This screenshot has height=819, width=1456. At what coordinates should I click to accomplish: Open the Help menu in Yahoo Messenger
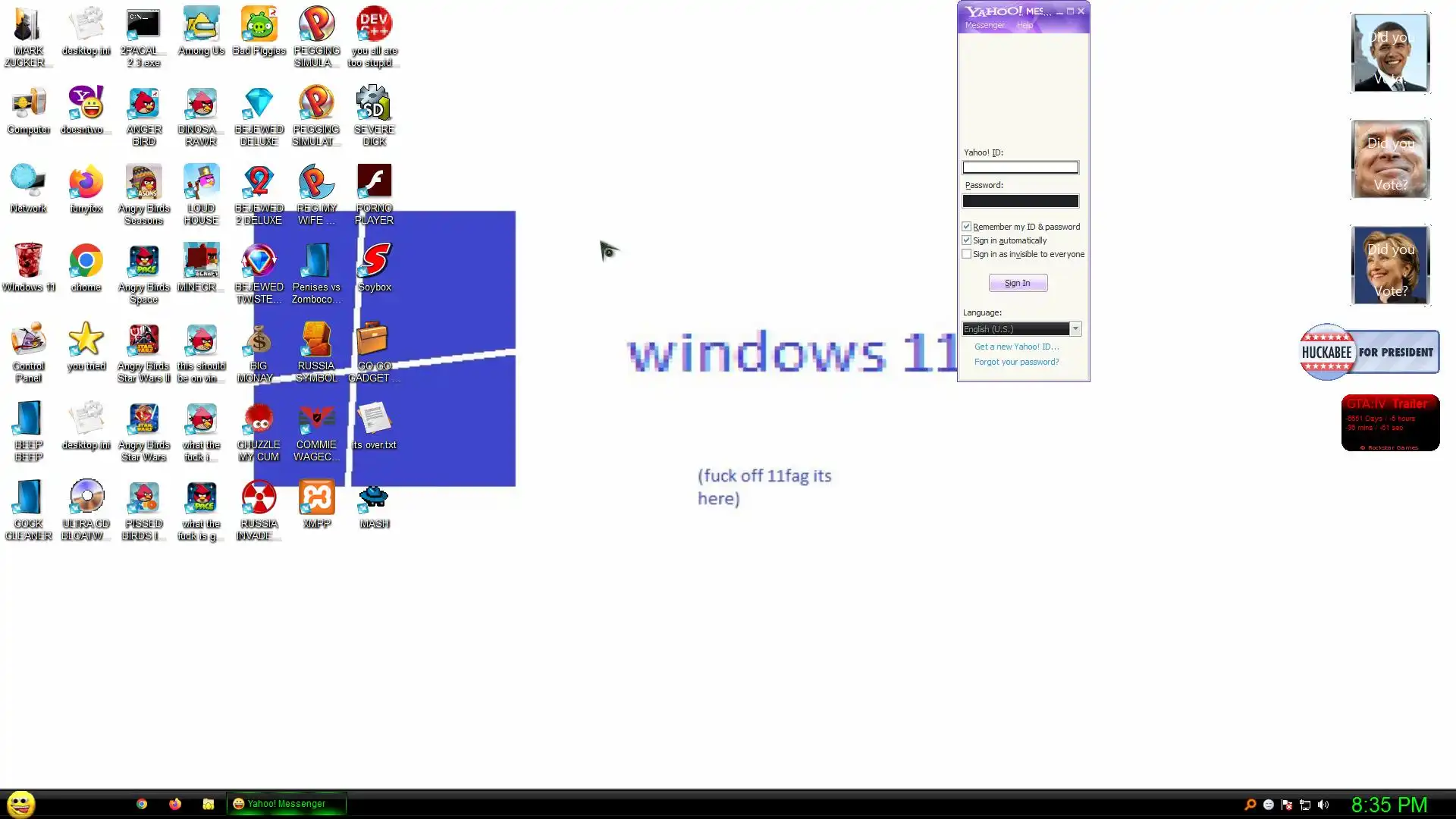tap(1025, 25)
